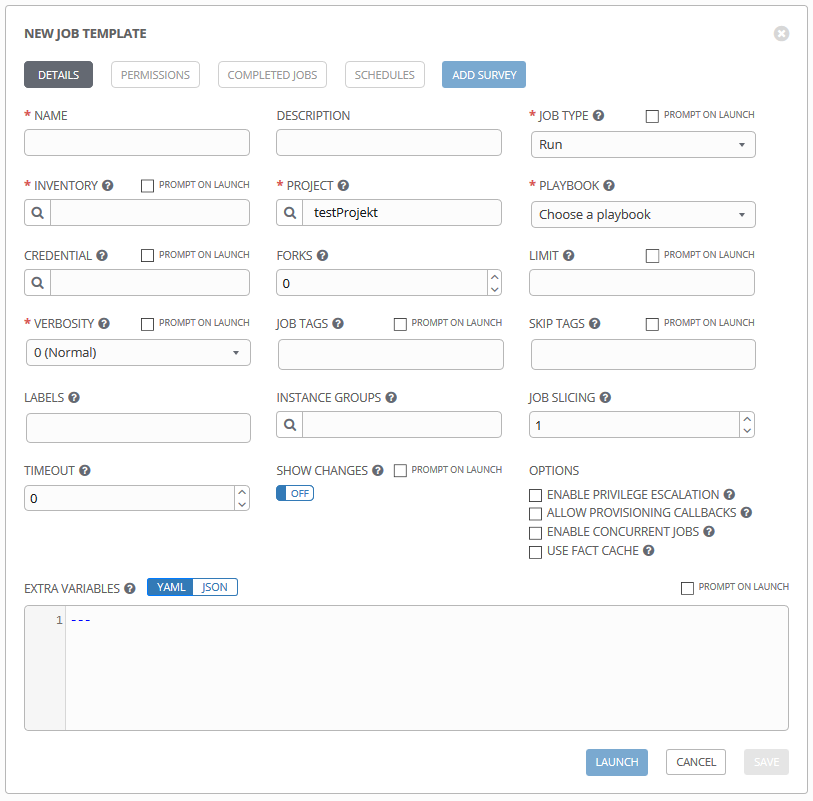Decrease the Timeout value with down arrow

pyautogui.click(x=242, y=504)
